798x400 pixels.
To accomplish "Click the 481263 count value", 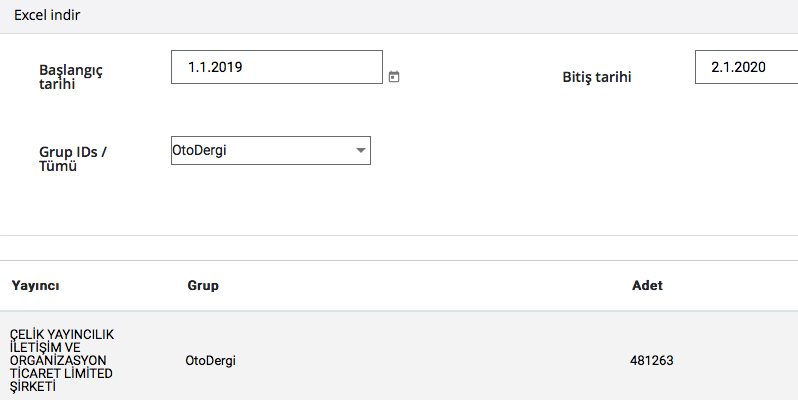I will (652, 360).
